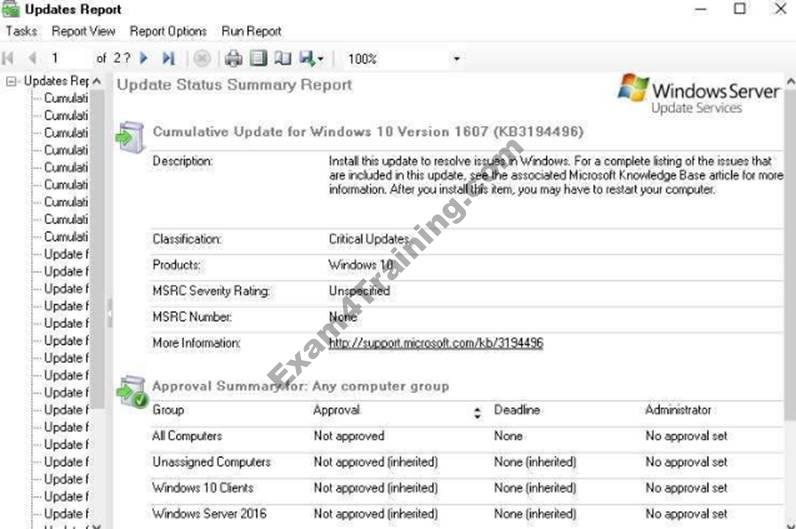The width and height of the screenshot is (796, 529).
Task: Select the Description label
Action: click(183, 161)
